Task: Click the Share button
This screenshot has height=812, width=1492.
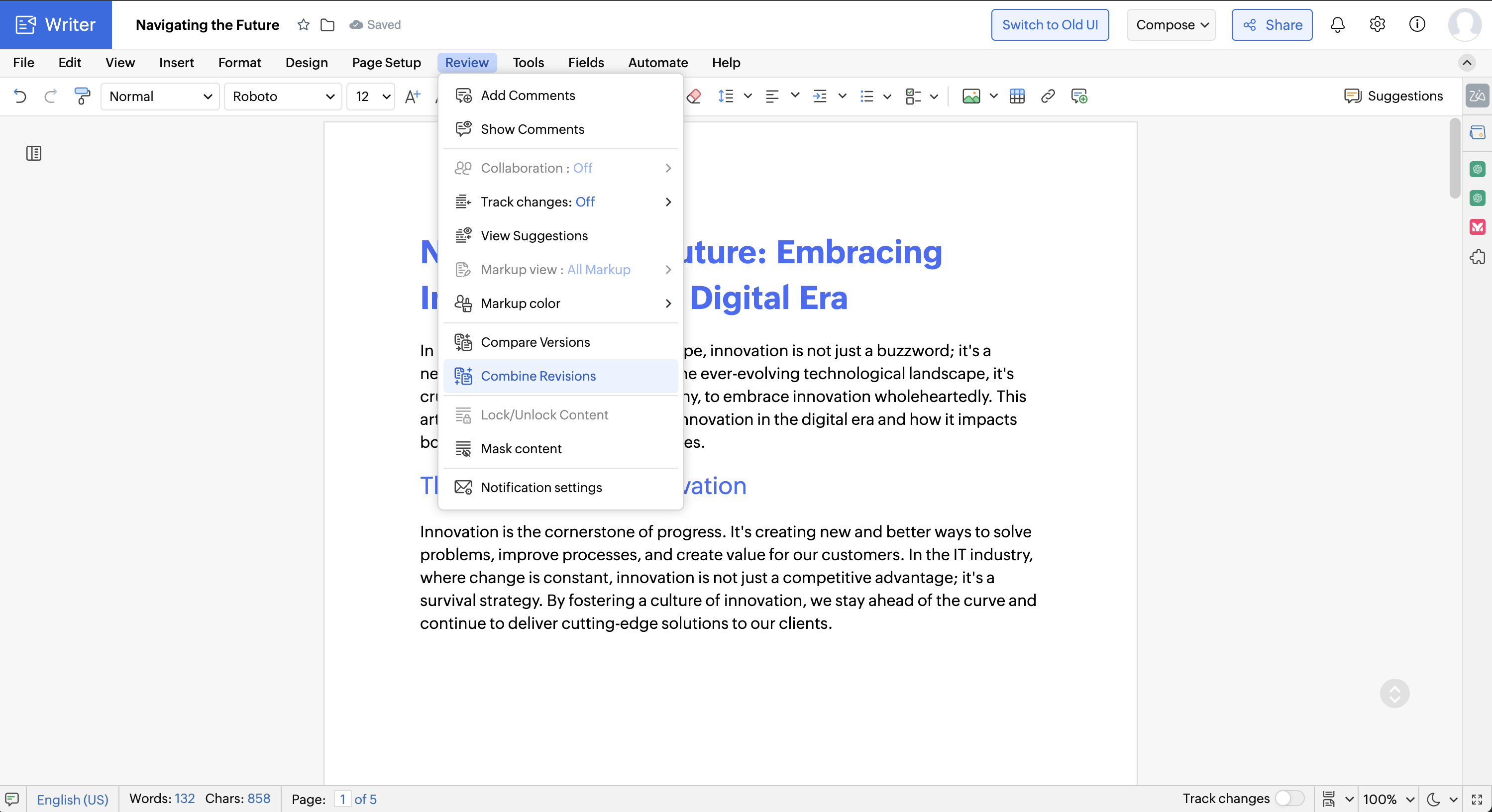Action: 1272,25
